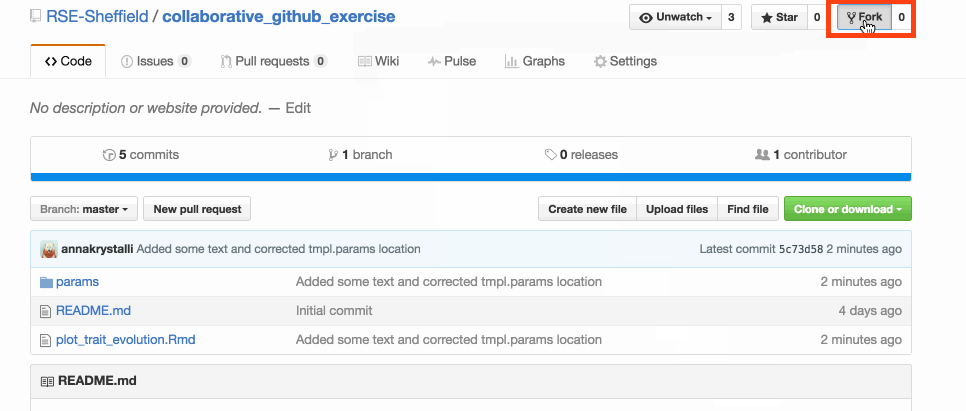Switch to the Issues tab
Image resolution: width=966 pixels, height=411 pixels.
click(156, 61)
